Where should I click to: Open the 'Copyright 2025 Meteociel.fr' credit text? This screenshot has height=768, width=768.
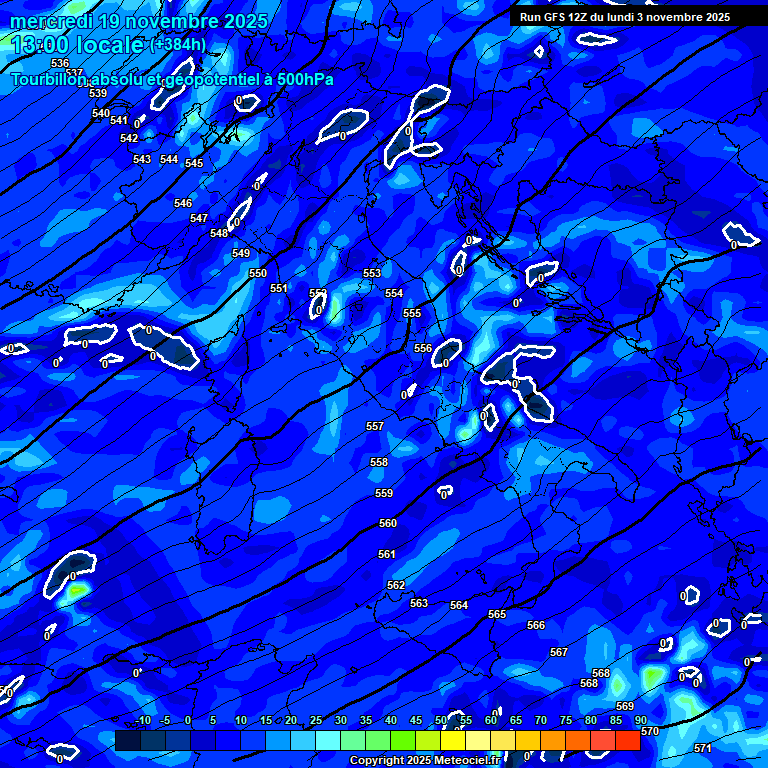[x=424, y=761]
